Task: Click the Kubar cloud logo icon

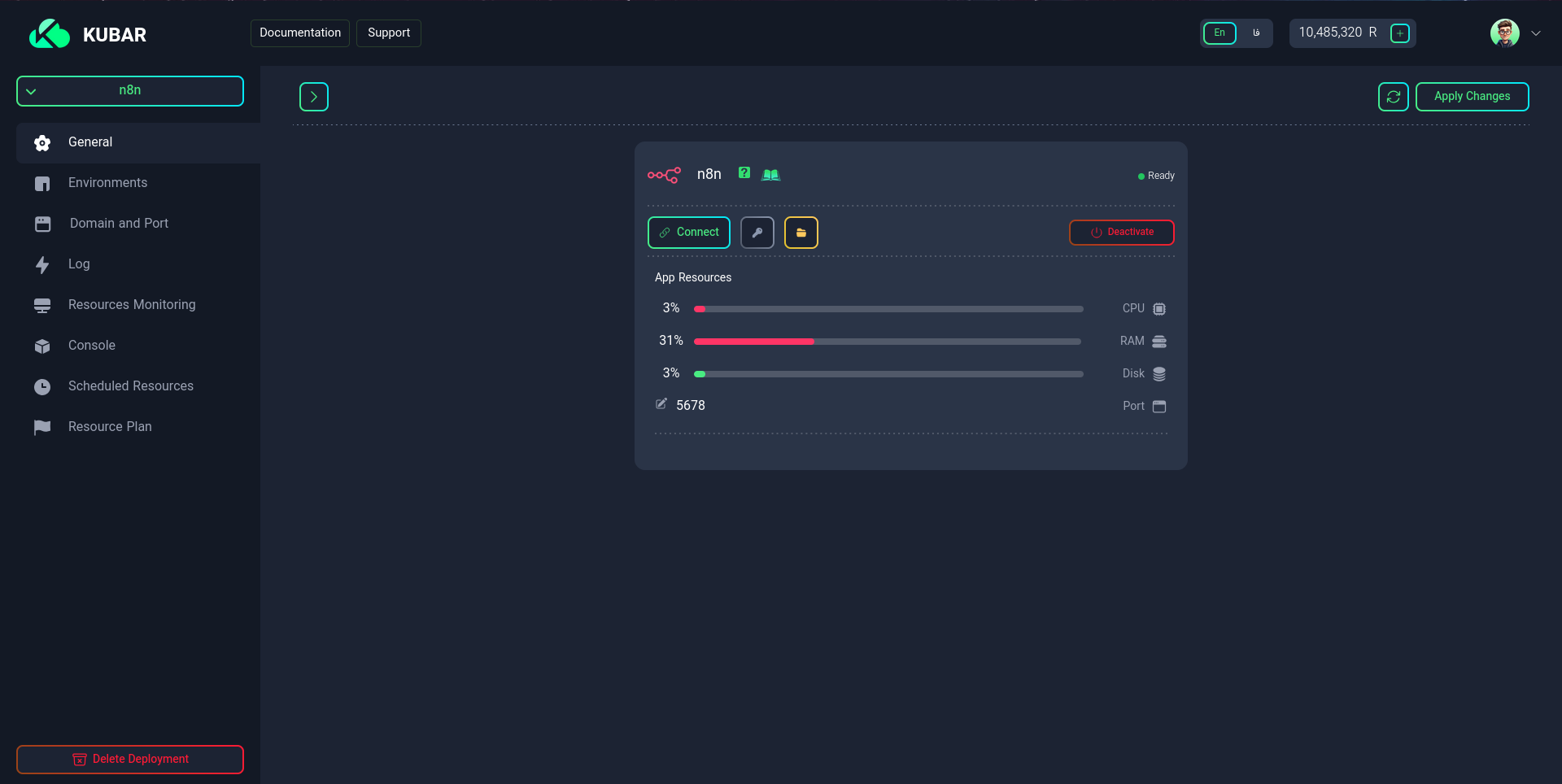Action: pyautogui.click(x=50, y=34)
